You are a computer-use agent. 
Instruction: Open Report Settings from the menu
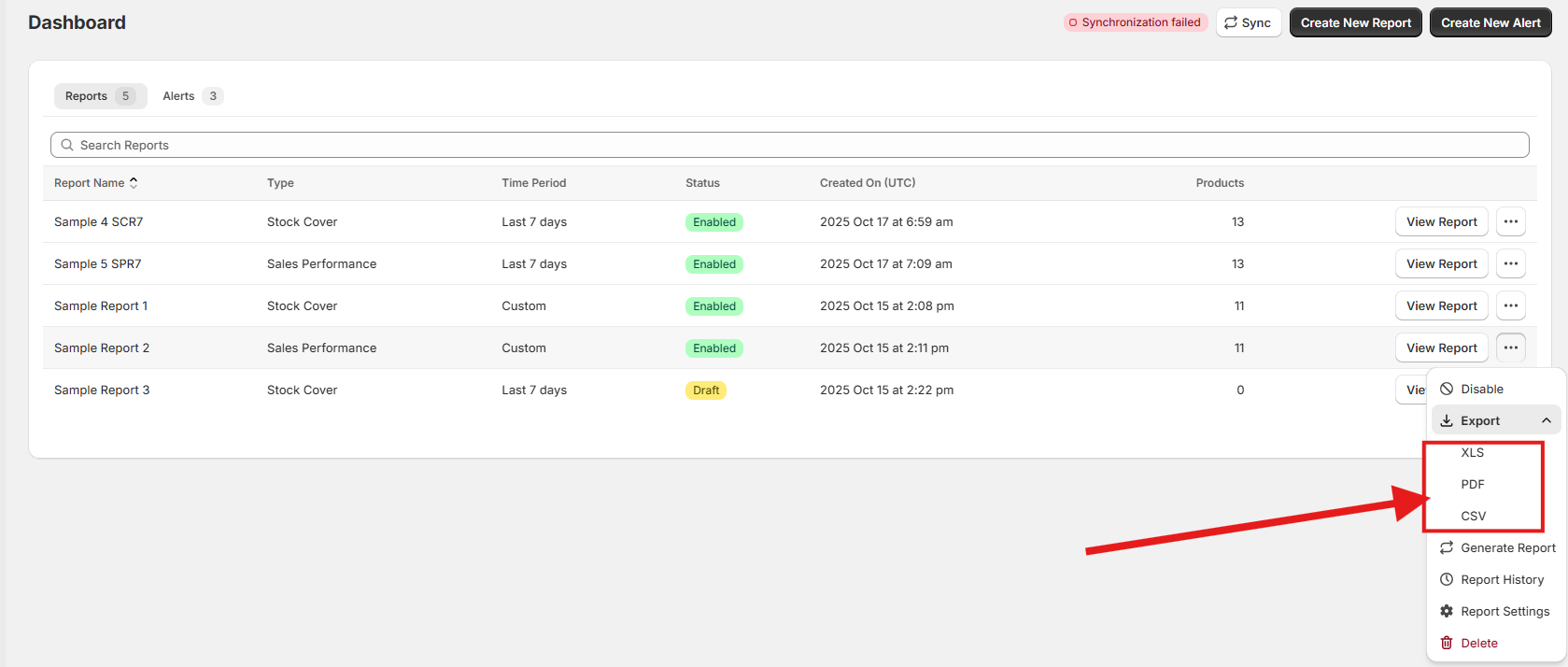[1496, 611]
